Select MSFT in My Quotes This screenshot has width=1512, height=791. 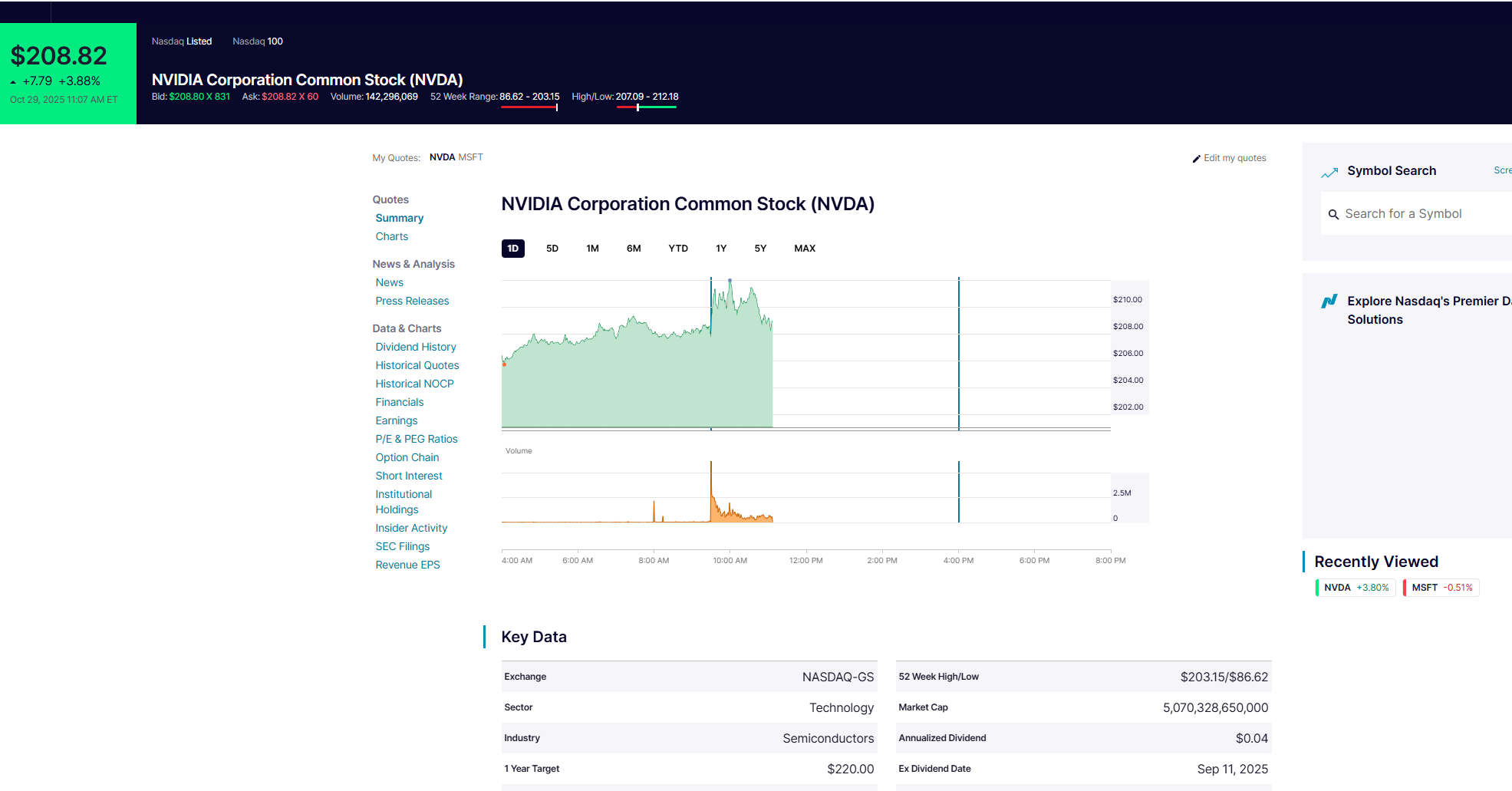(x=470, y=157)
